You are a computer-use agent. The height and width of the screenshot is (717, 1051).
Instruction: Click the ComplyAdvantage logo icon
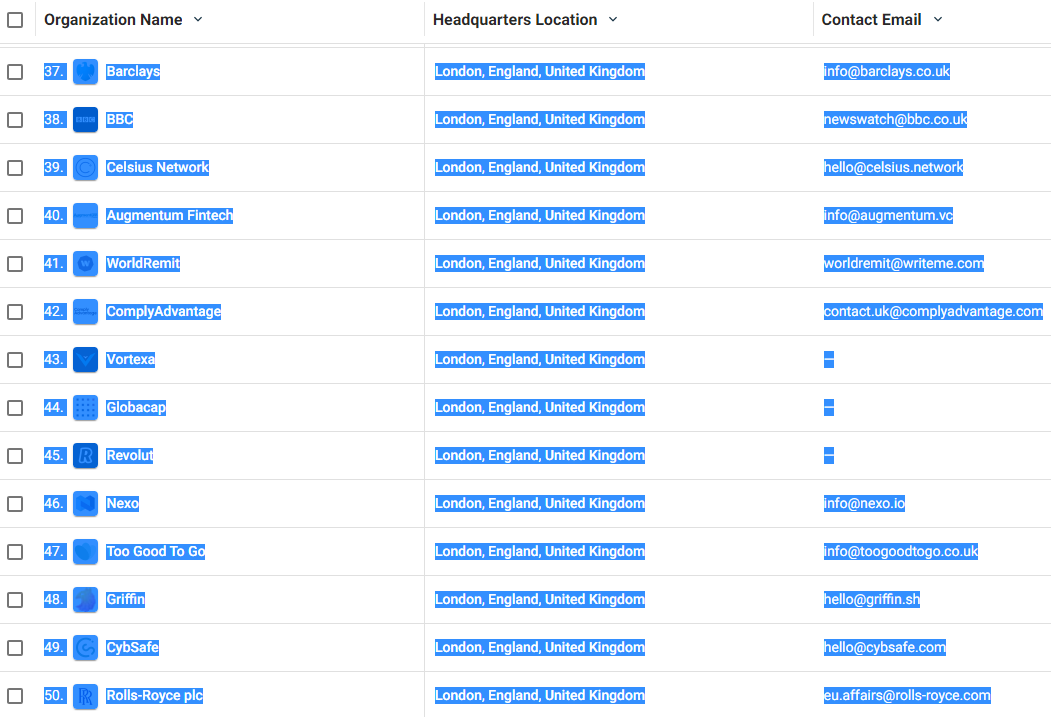(85, 312)
